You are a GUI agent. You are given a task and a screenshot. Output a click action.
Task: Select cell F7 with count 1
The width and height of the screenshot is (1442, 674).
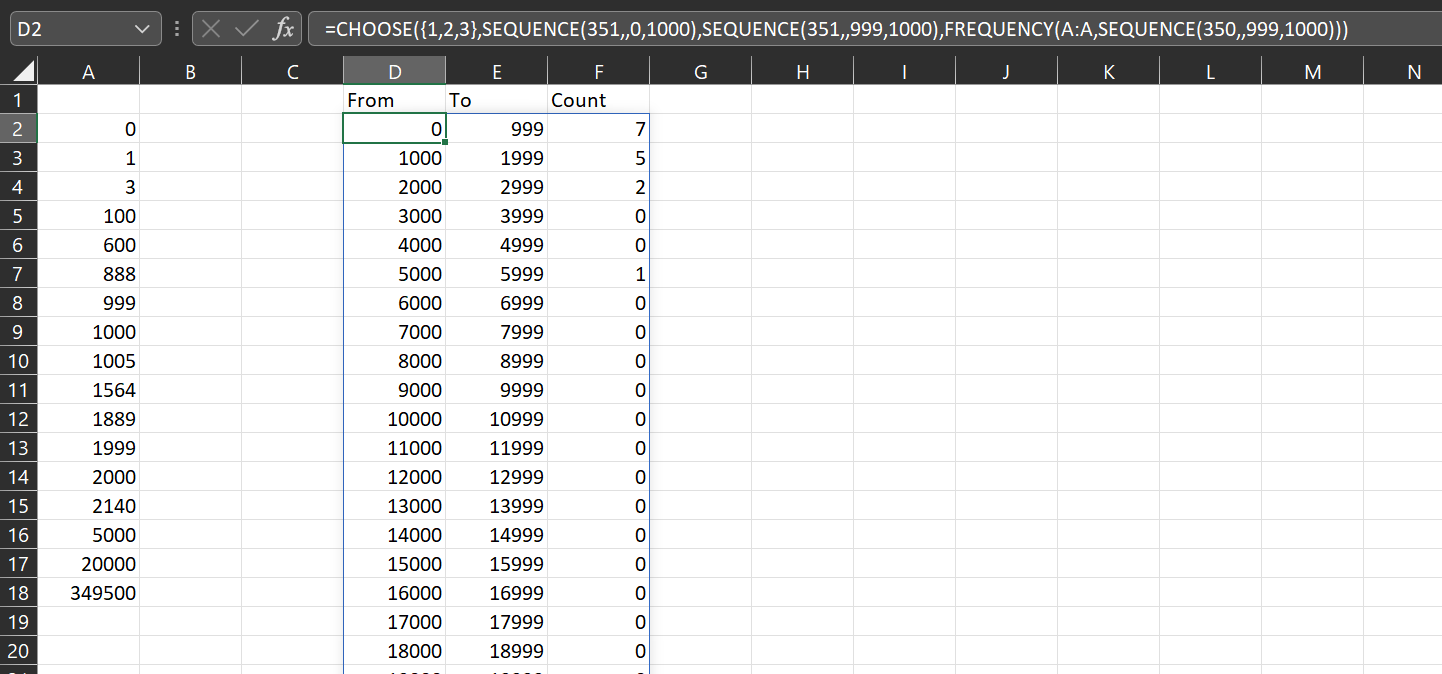(598, 274)
